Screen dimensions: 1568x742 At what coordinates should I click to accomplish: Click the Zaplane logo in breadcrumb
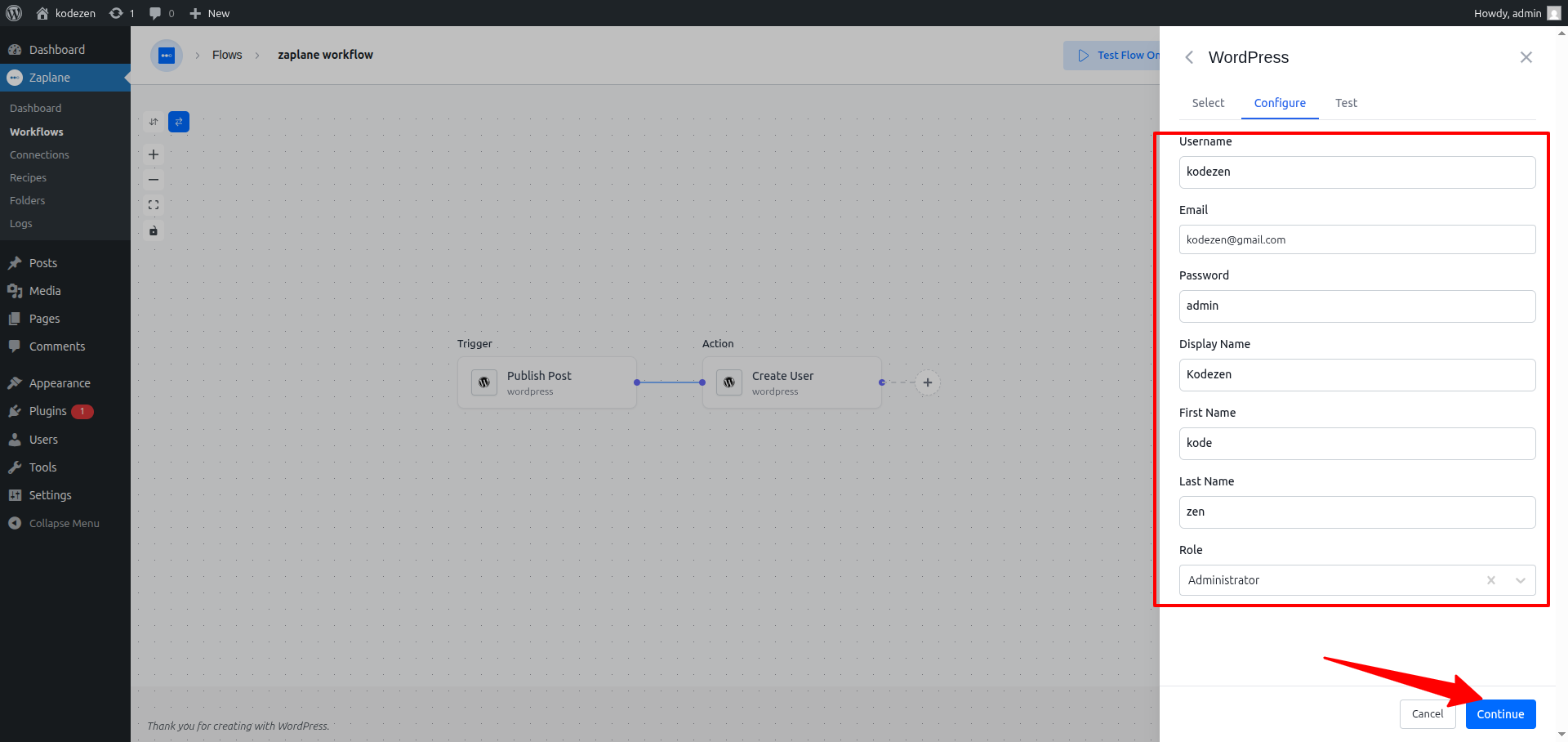click(x=167, y=56)
